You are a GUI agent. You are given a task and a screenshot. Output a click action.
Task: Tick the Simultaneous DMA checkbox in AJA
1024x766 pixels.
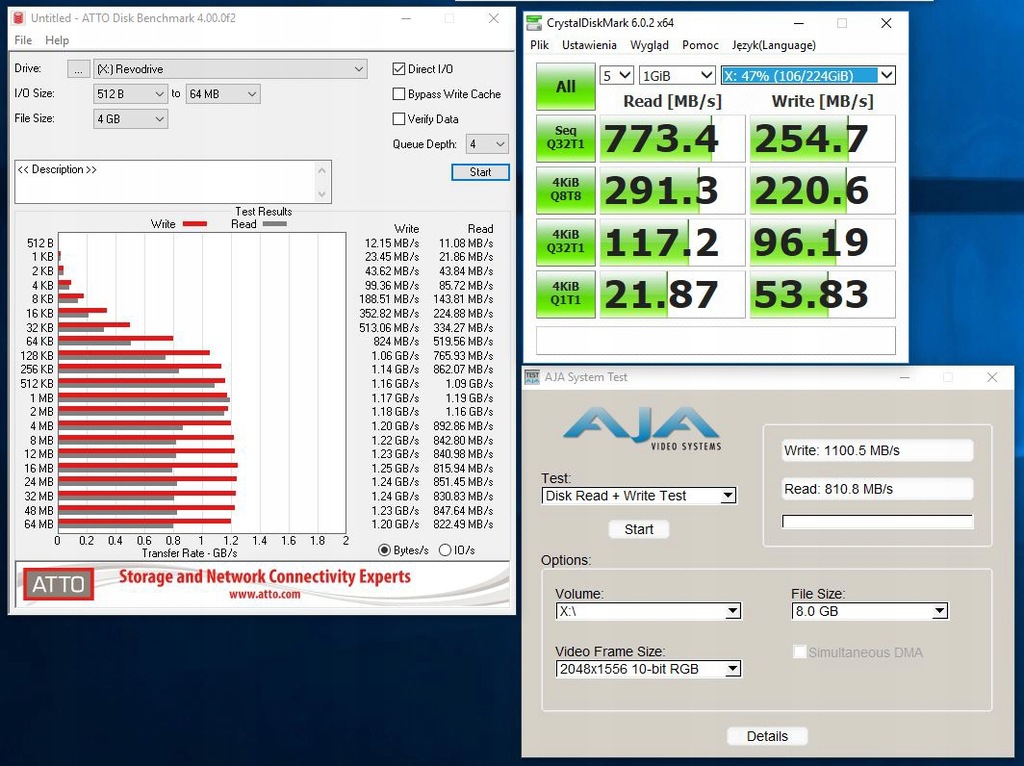coord(799,652)
